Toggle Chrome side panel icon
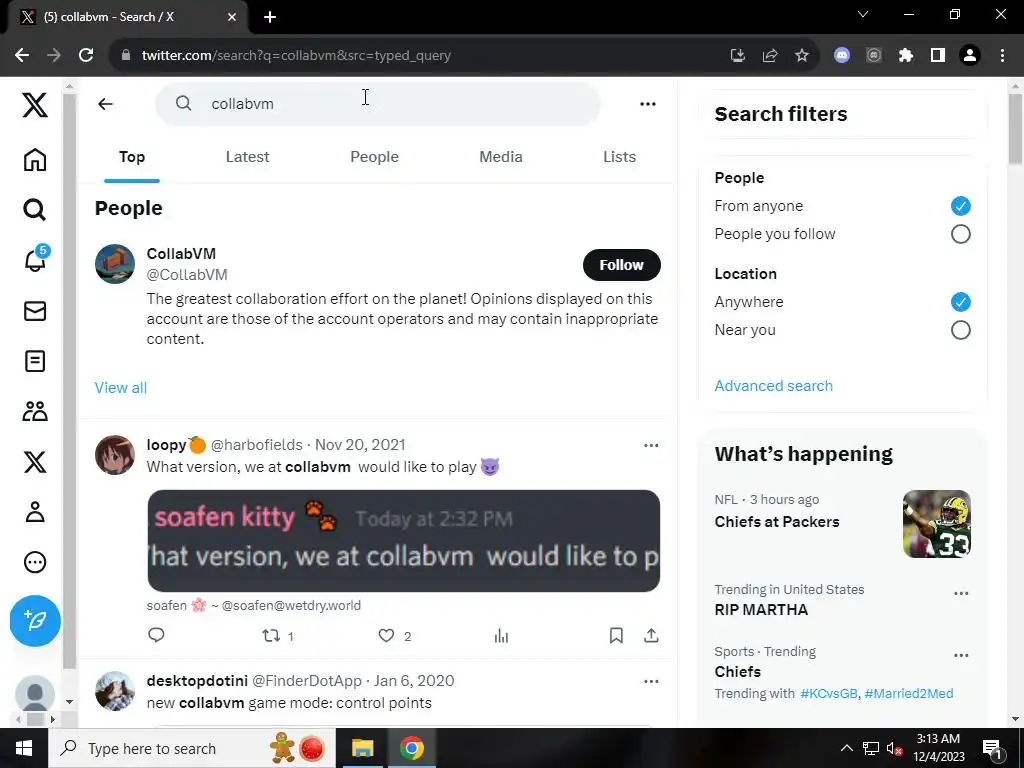The height and width of the screenshot is (768, 1024). (938, 56)
